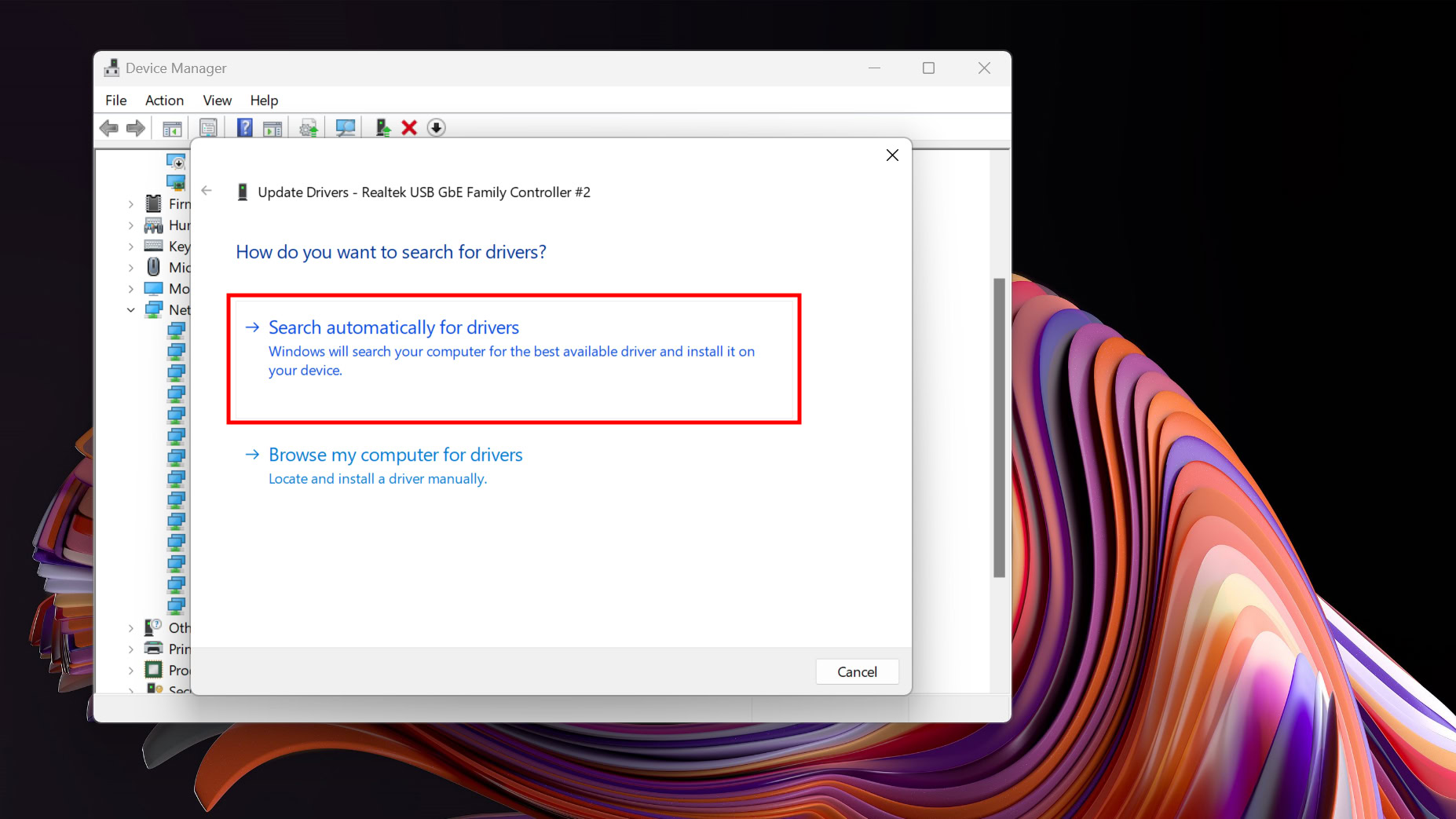Click the Device Manager title bar app icon
The image size is (1456, 819).
tap(112, 68)
